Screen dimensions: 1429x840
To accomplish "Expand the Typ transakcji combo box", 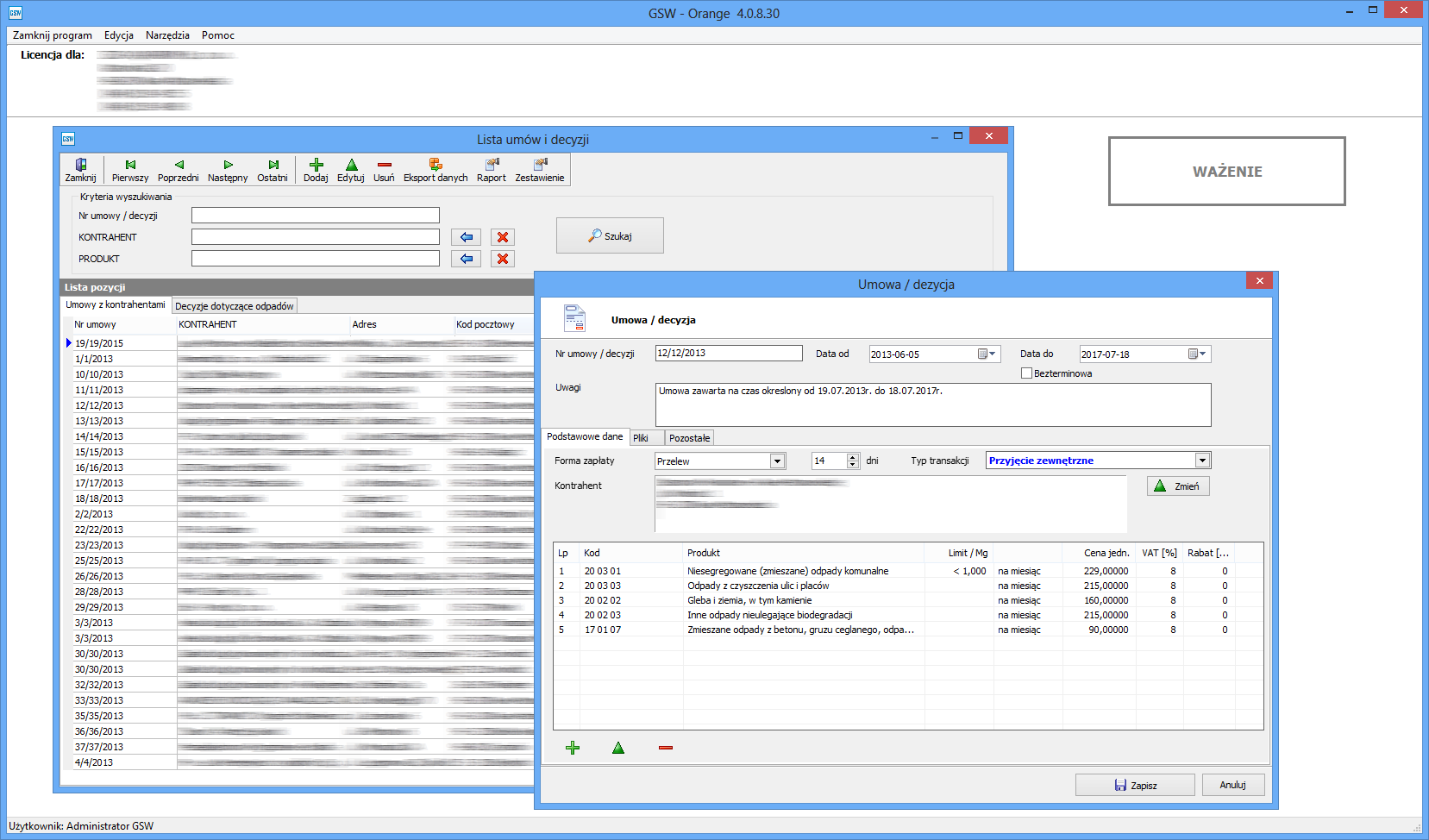I will click(1202, 461).
